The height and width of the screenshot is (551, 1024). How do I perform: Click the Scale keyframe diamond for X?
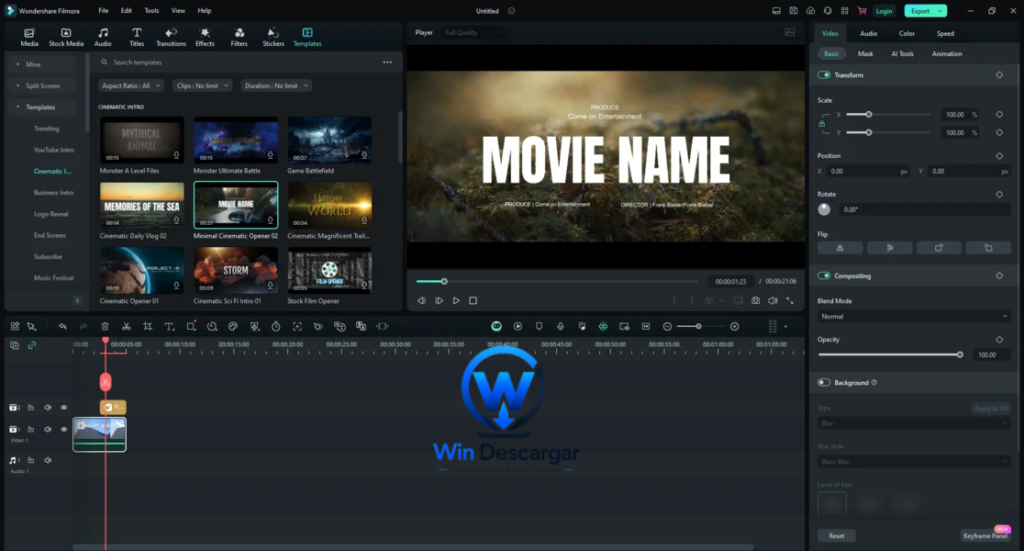(999, 114)
